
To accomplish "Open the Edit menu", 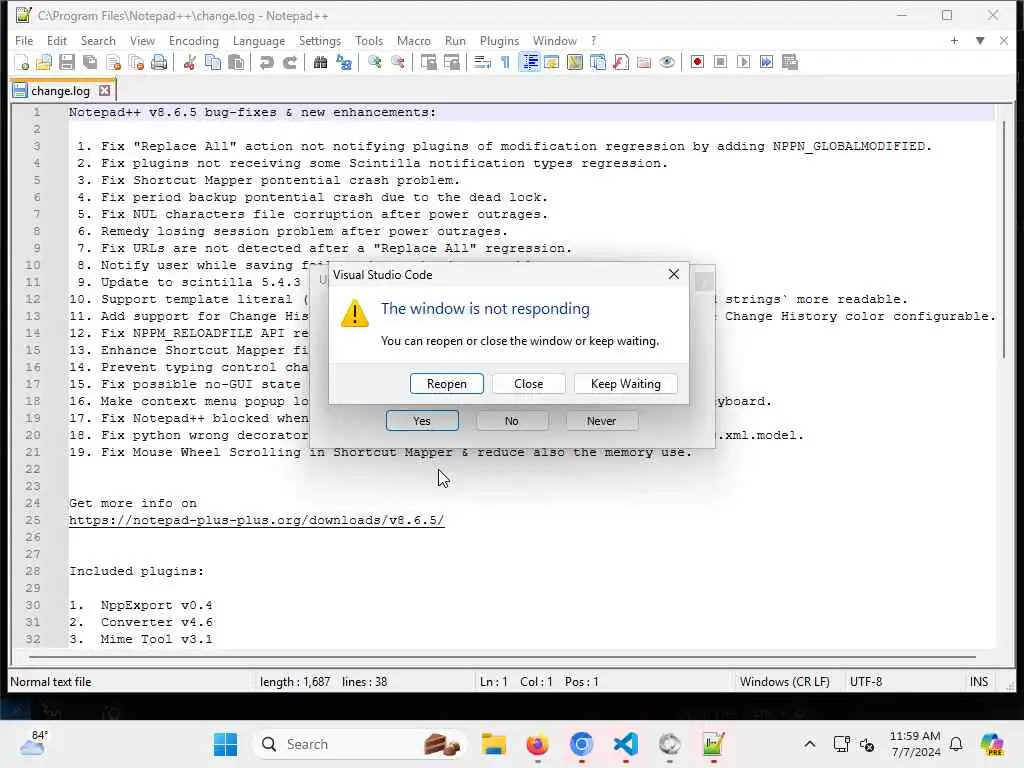I will click(57, 40).
